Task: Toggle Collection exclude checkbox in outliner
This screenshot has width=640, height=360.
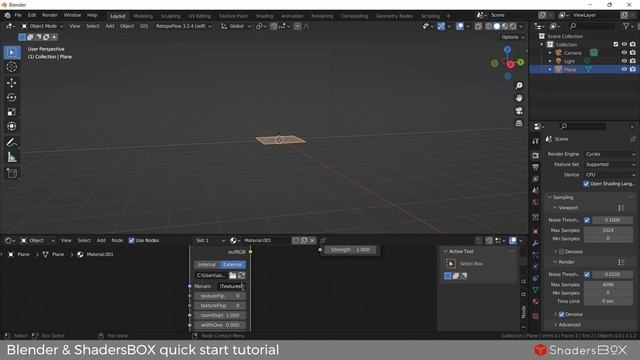Action: (x=616, y=44)
